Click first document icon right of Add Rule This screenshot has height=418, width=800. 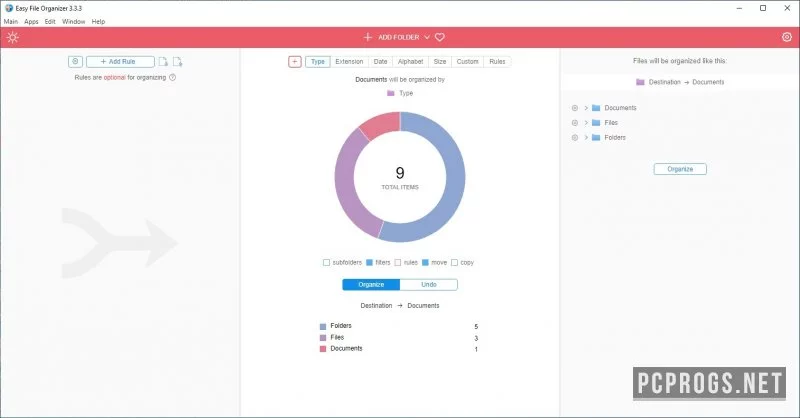pyautogui.click(x=163, y=62)
